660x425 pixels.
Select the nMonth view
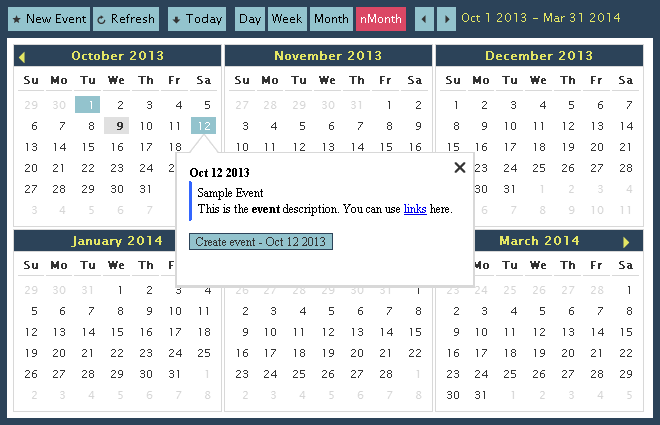pos(380,19)
